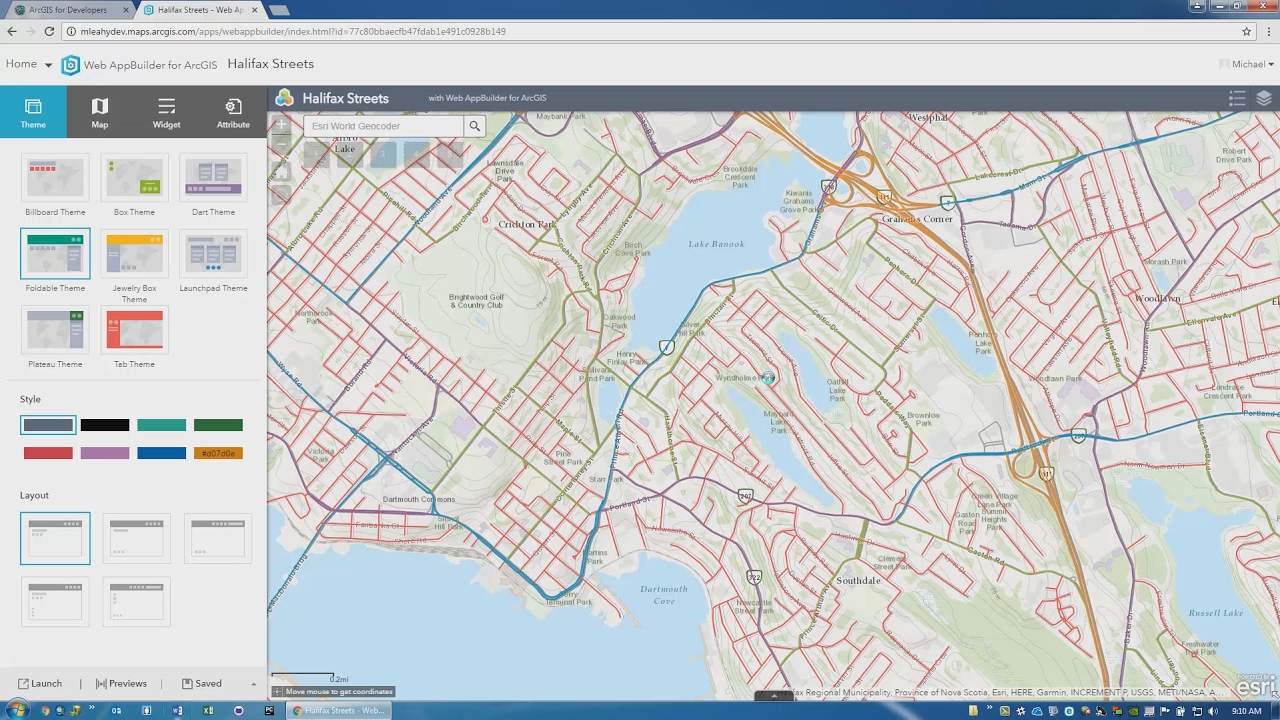This screenshot has width=1280, height=720.
Task: Switch to the Theme tab
Action: pos(33,112)
